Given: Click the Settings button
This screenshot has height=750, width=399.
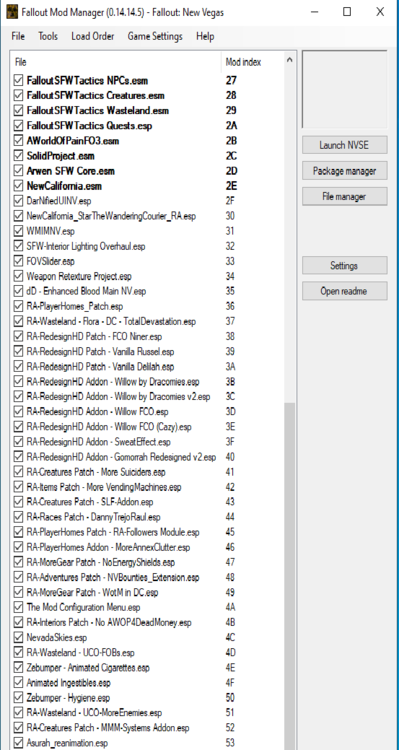Looking at the screenshot, I should pos(344,265).
